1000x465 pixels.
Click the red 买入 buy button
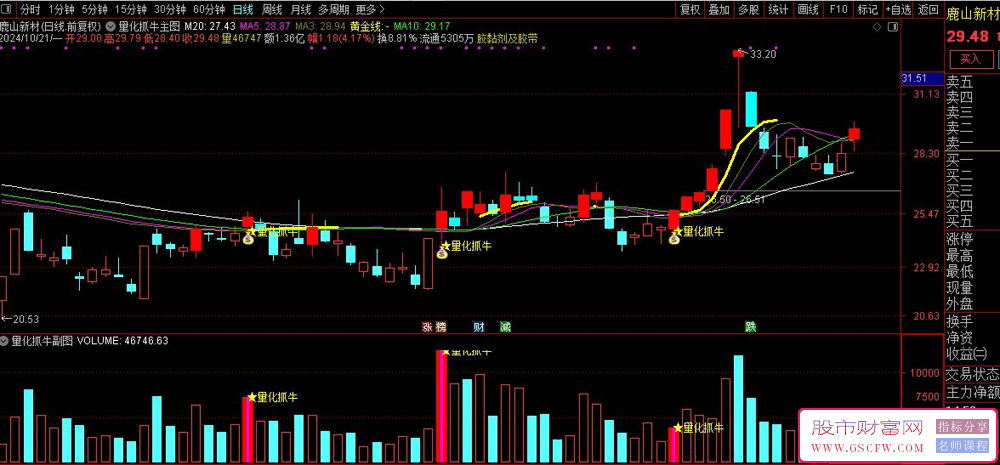click(971, 59)
